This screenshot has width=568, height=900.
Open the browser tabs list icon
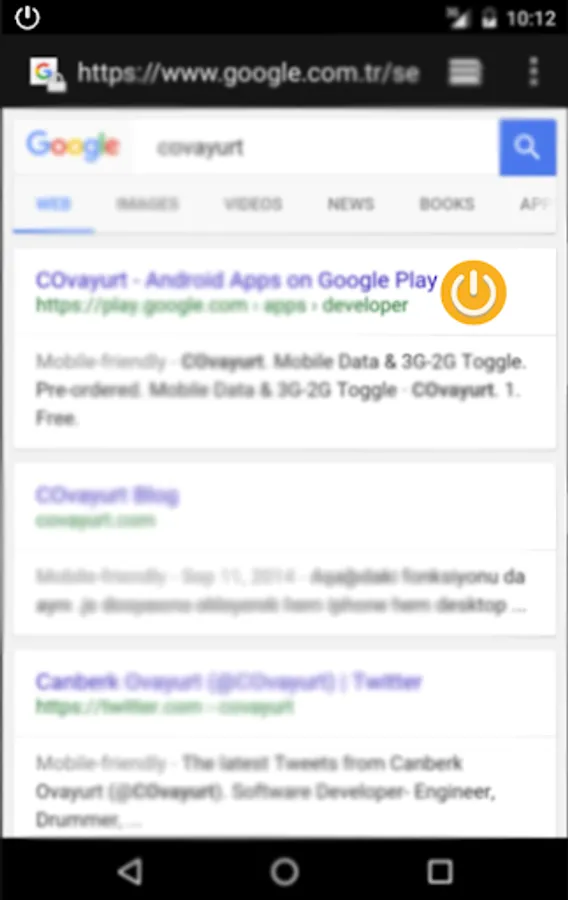(465, 72)
